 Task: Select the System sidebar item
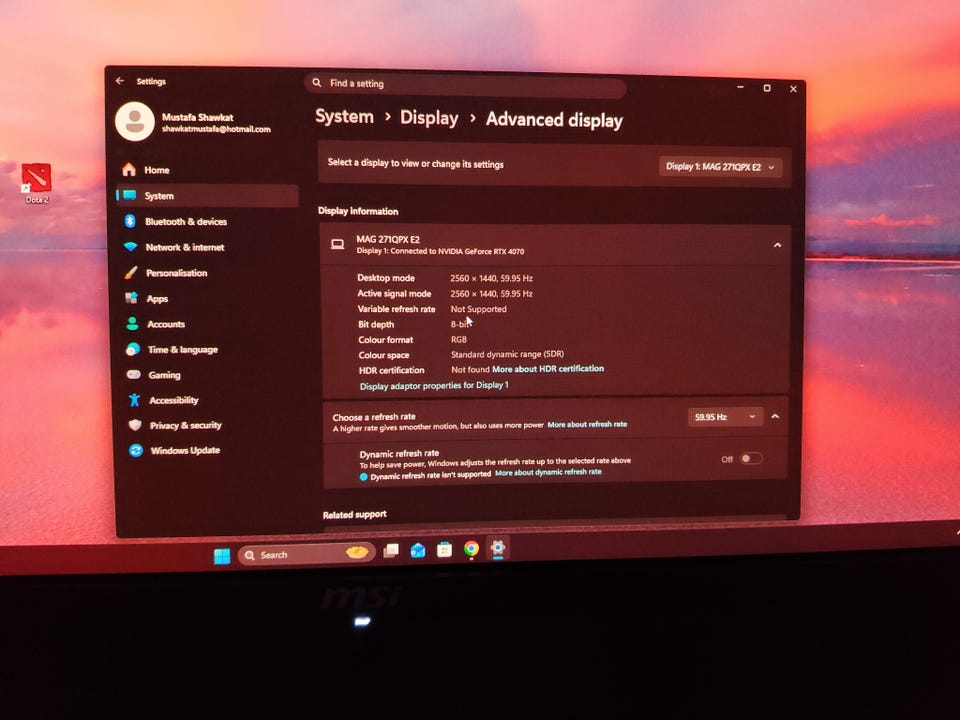207,196
